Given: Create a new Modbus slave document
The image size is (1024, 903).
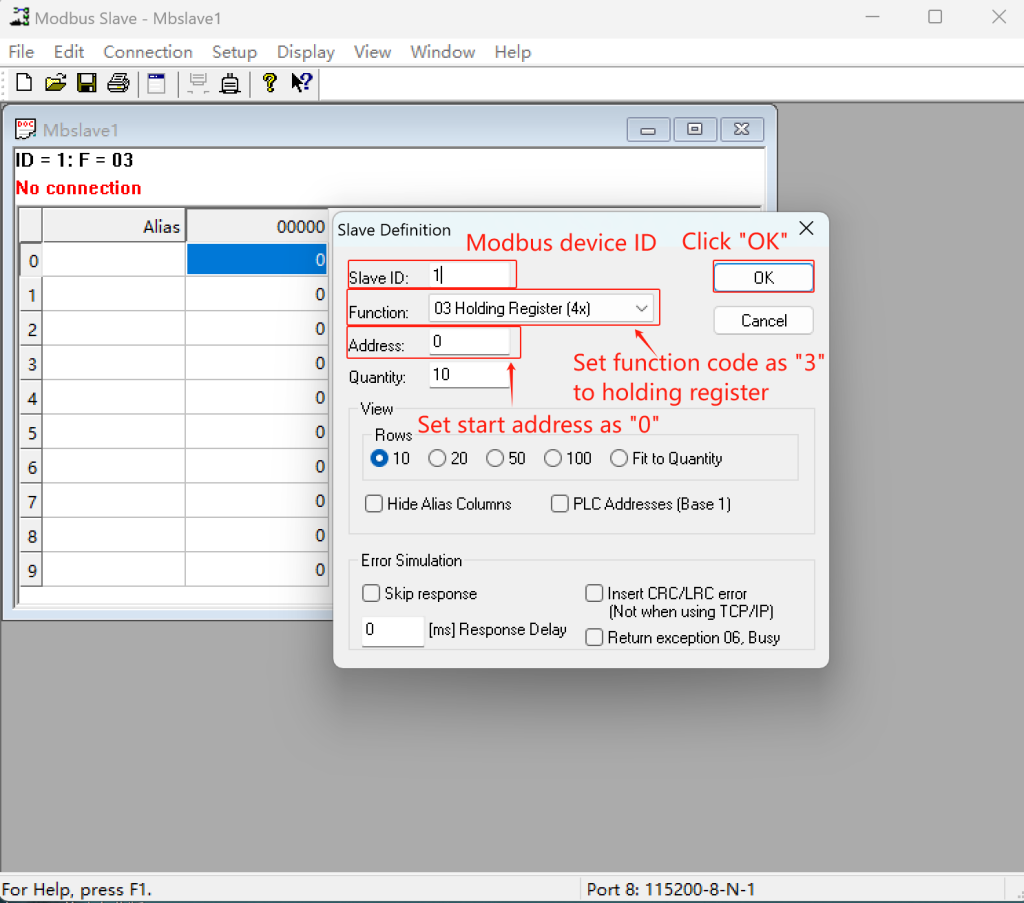Looking at the screenshot, I should coord(23,83).
